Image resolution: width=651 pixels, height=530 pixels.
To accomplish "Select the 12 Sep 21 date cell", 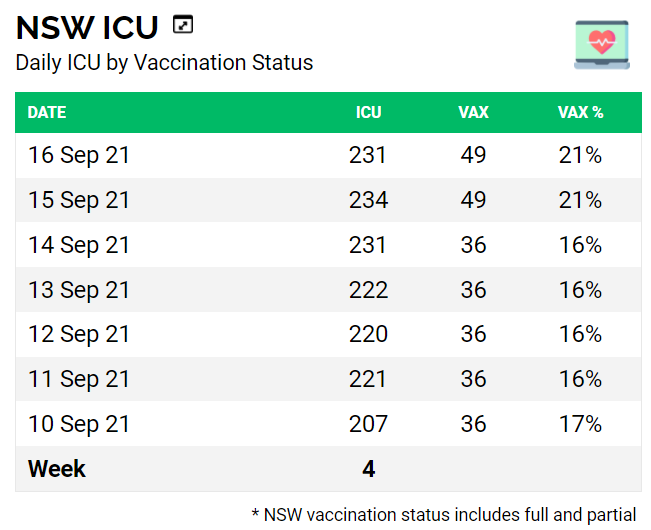I will click(79, 334).
